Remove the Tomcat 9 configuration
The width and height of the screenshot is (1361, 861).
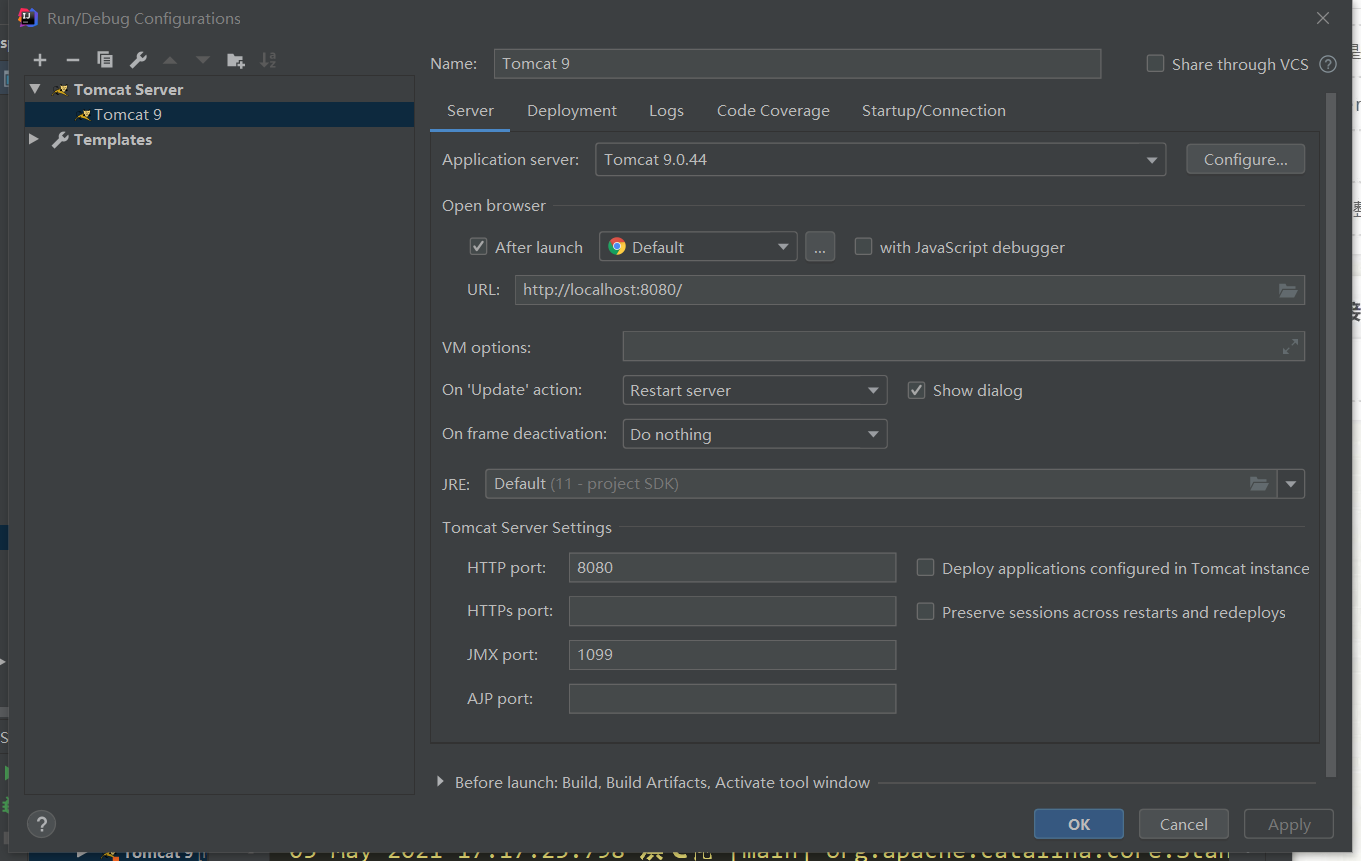[x=72, y=60]
